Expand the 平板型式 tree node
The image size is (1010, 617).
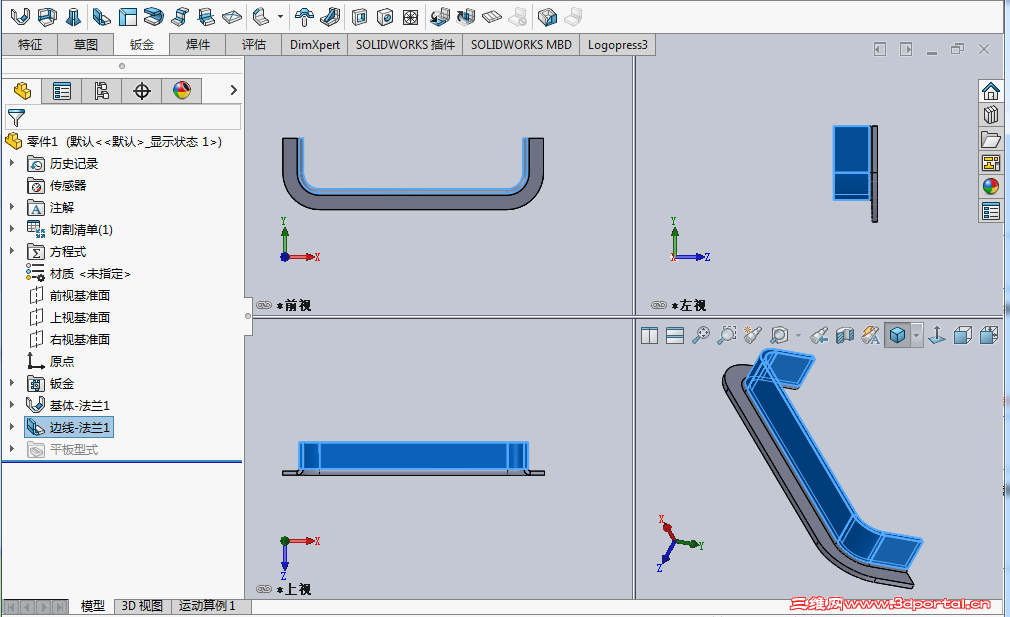pos(12,449)
